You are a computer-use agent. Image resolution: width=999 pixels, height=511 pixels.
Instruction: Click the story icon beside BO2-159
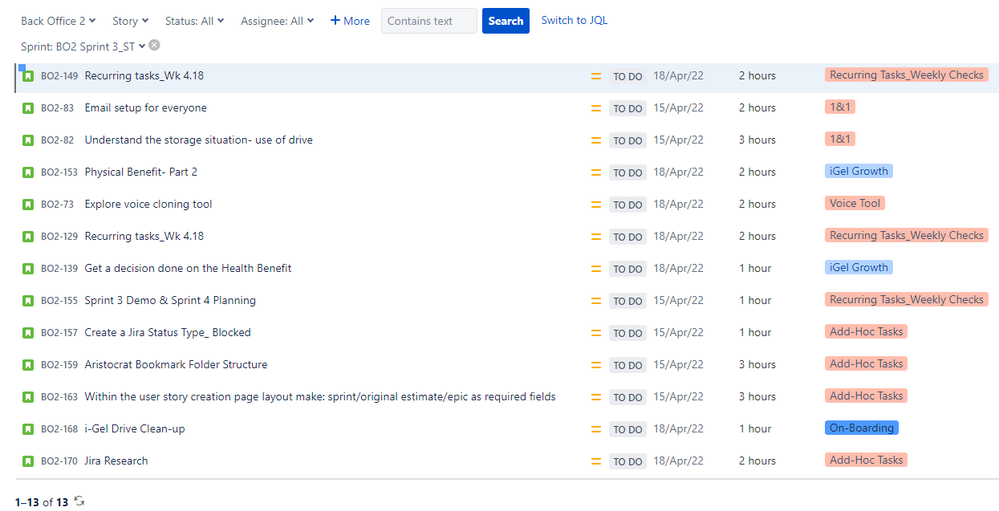[28, 365]
